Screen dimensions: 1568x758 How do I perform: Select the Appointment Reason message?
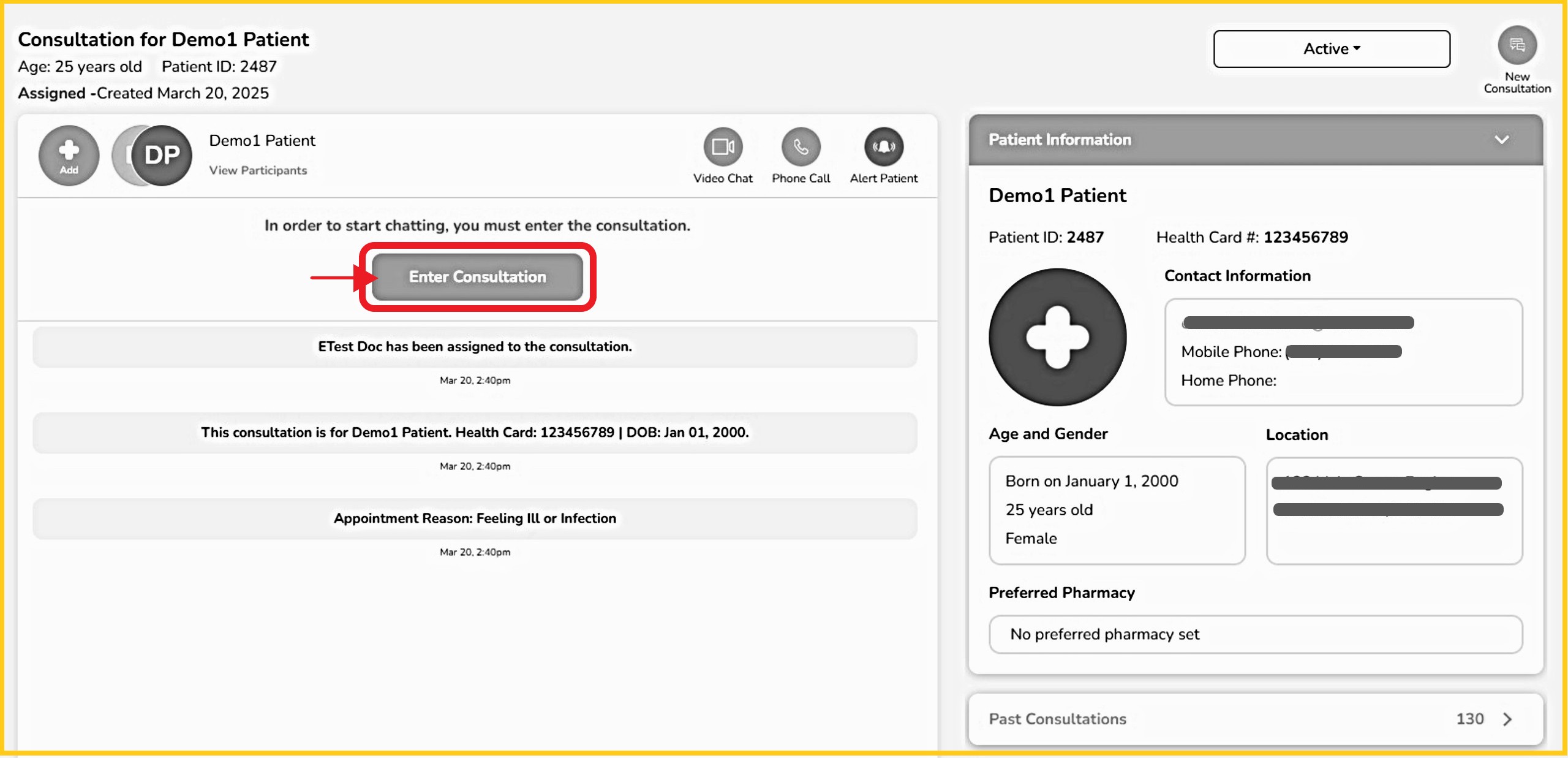[475, 518]
